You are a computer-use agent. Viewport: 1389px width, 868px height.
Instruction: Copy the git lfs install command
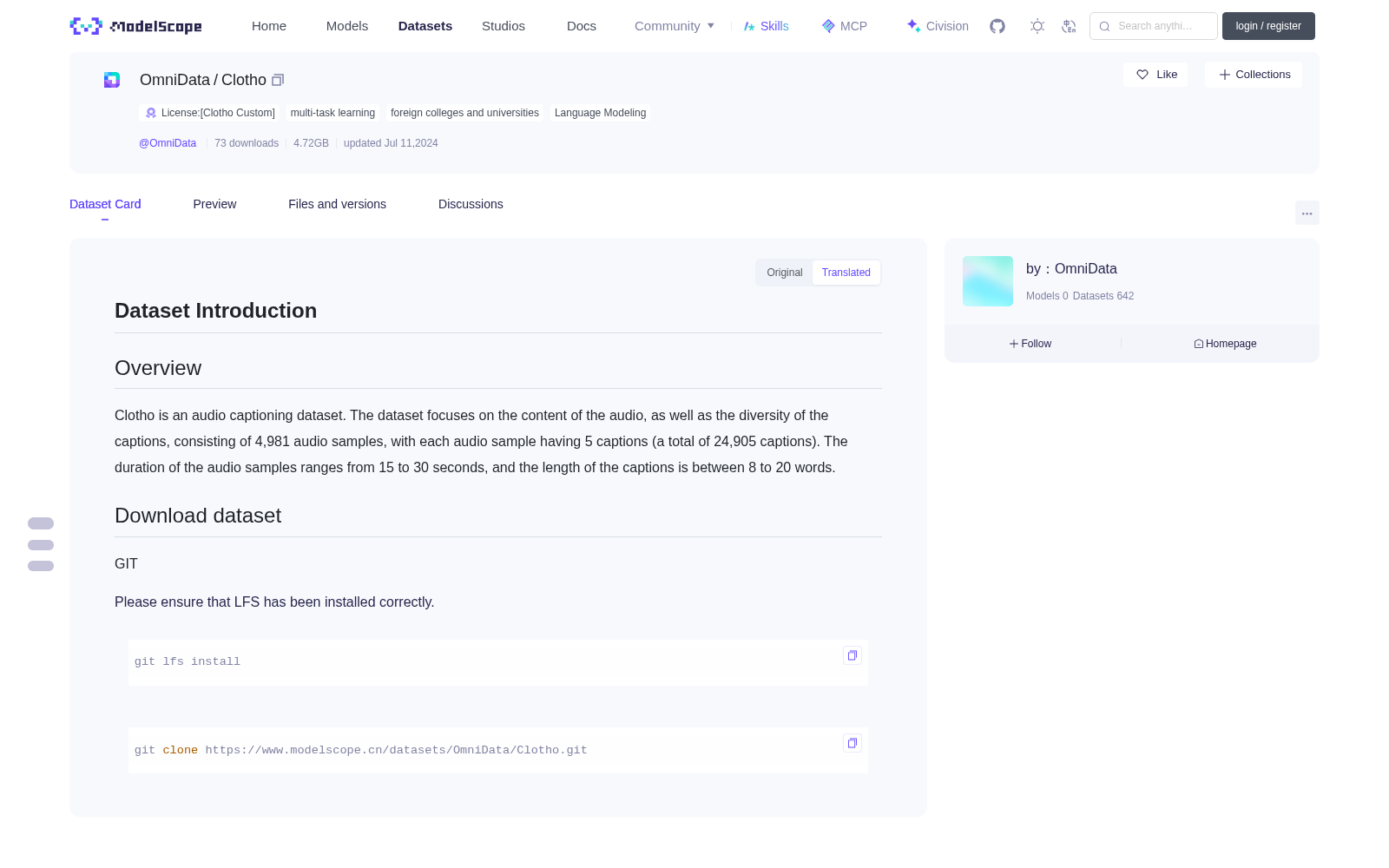852,655
